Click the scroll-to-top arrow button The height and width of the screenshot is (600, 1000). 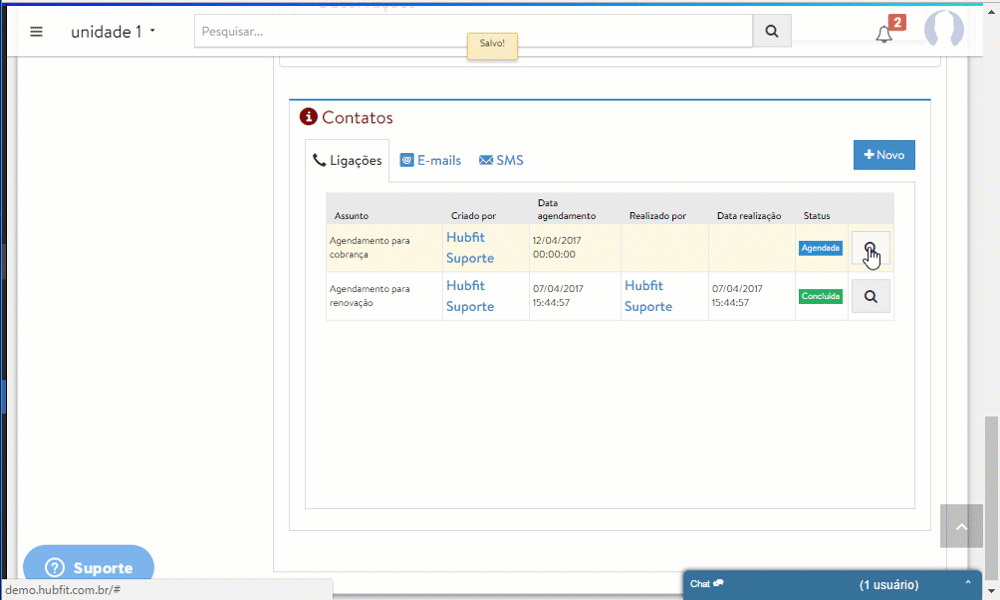pos(961,526)
